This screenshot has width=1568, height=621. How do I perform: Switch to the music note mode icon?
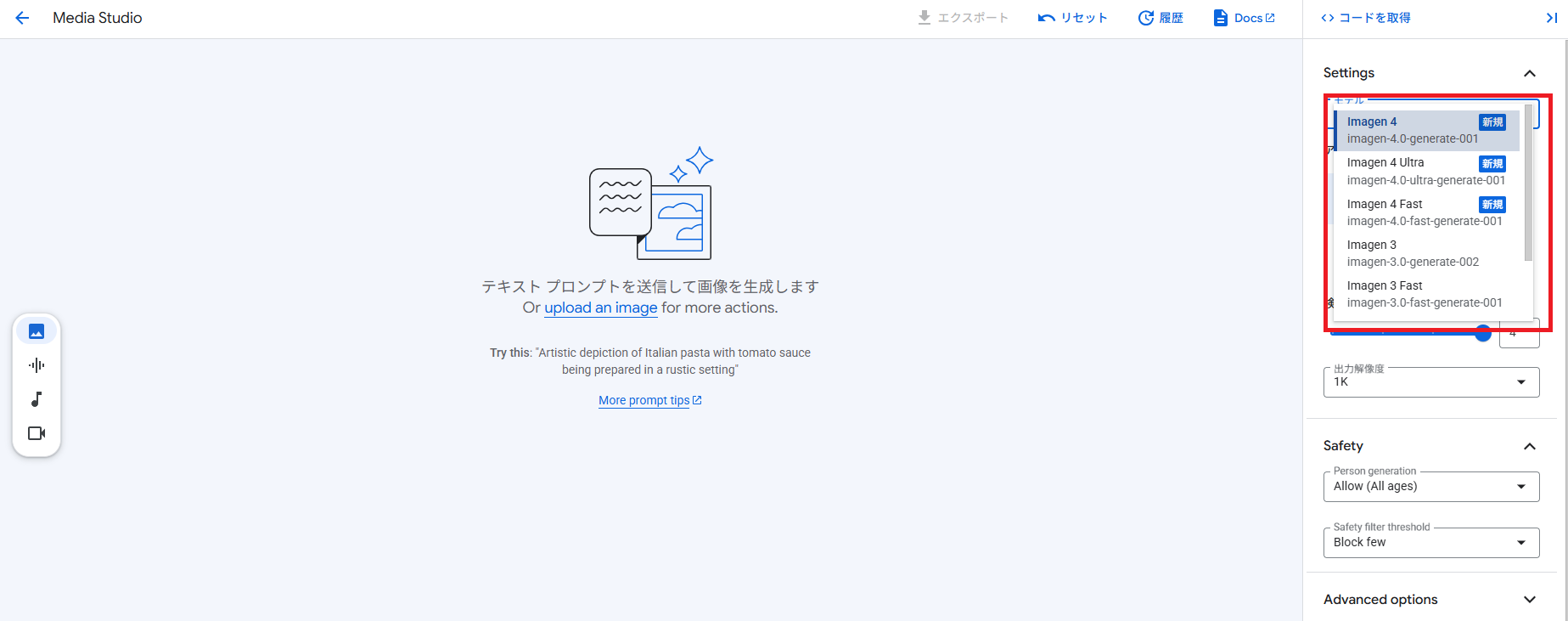click(x=37, y=399)
